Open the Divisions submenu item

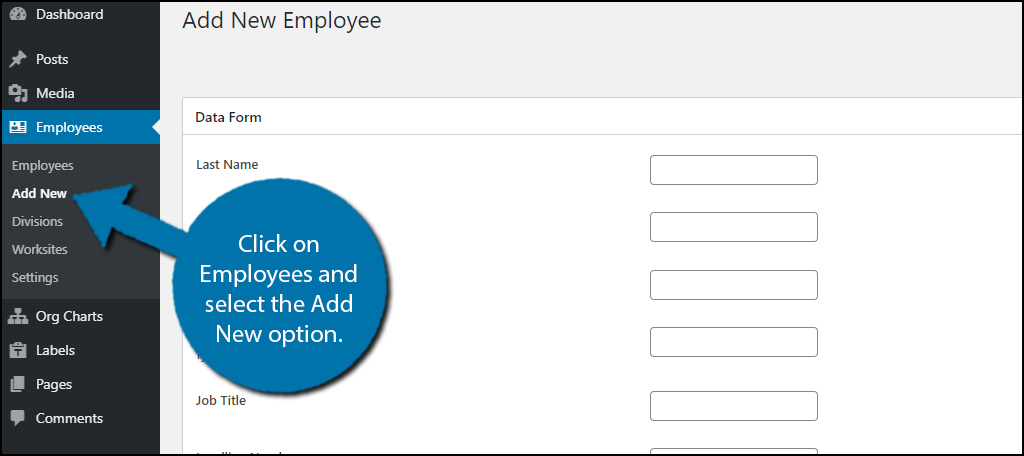37,221
